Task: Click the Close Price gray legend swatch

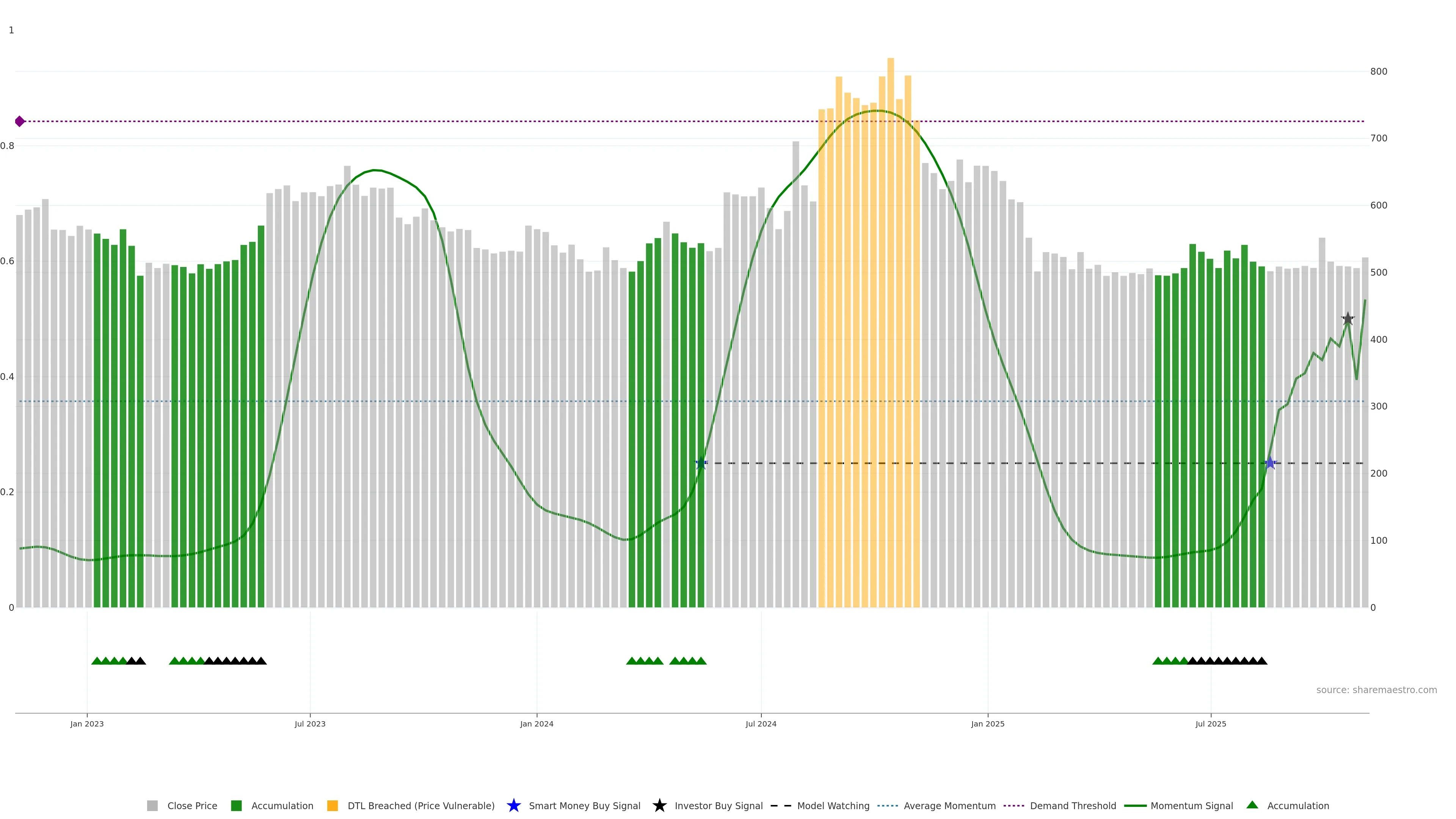Action: click(152, 806)
